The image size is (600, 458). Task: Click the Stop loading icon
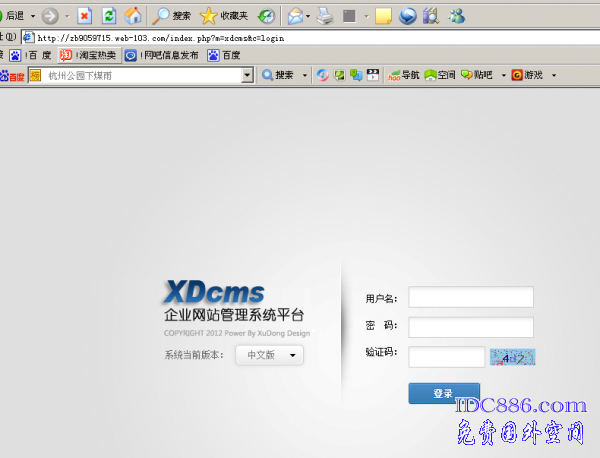(x=84, y=16)
